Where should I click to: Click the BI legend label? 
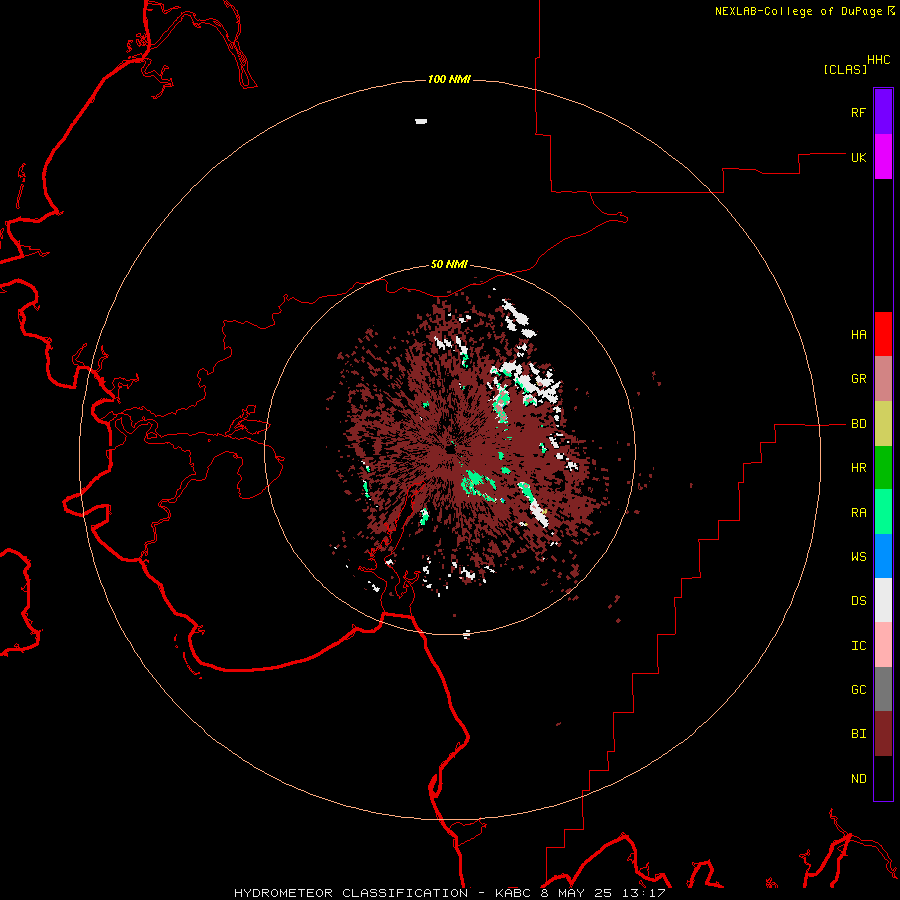click(858, 734)
